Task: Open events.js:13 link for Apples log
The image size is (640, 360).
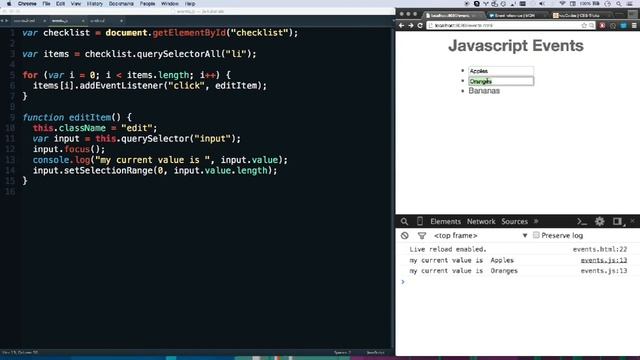Action: (604, 260)
